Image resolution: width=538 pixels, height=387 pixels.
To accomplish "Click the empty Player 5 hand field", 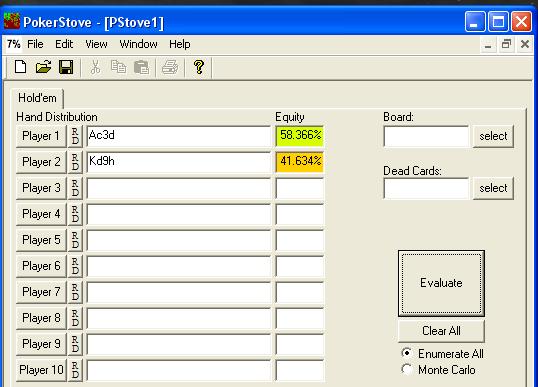I will pos(178,240).
